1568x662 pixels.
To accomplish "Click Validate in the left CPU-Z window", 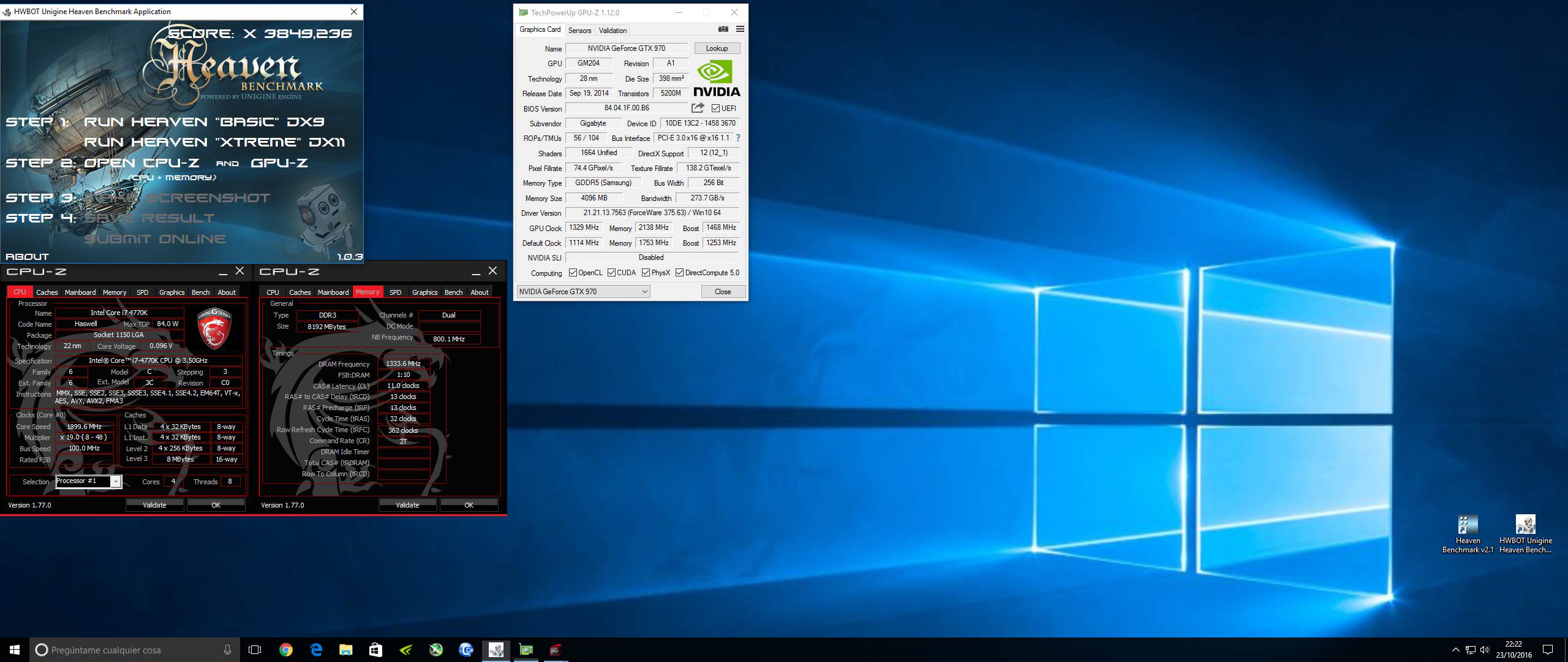I will pyautogui.click(x=154, y=505).
